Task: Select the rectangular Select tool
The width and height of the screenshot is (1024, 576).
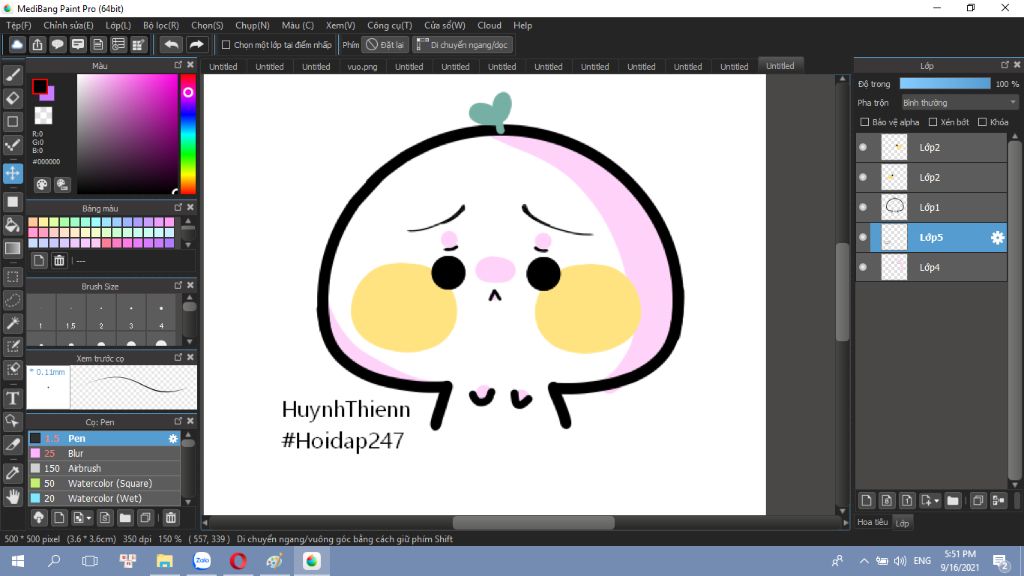Action: 12,277
